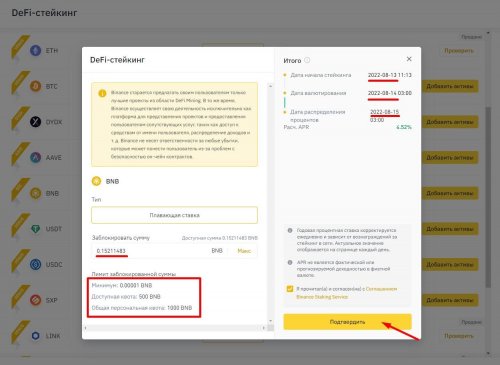
Task: Click the dialog horizontal scrollbar right arrow
Action: (x=264, y=328)
